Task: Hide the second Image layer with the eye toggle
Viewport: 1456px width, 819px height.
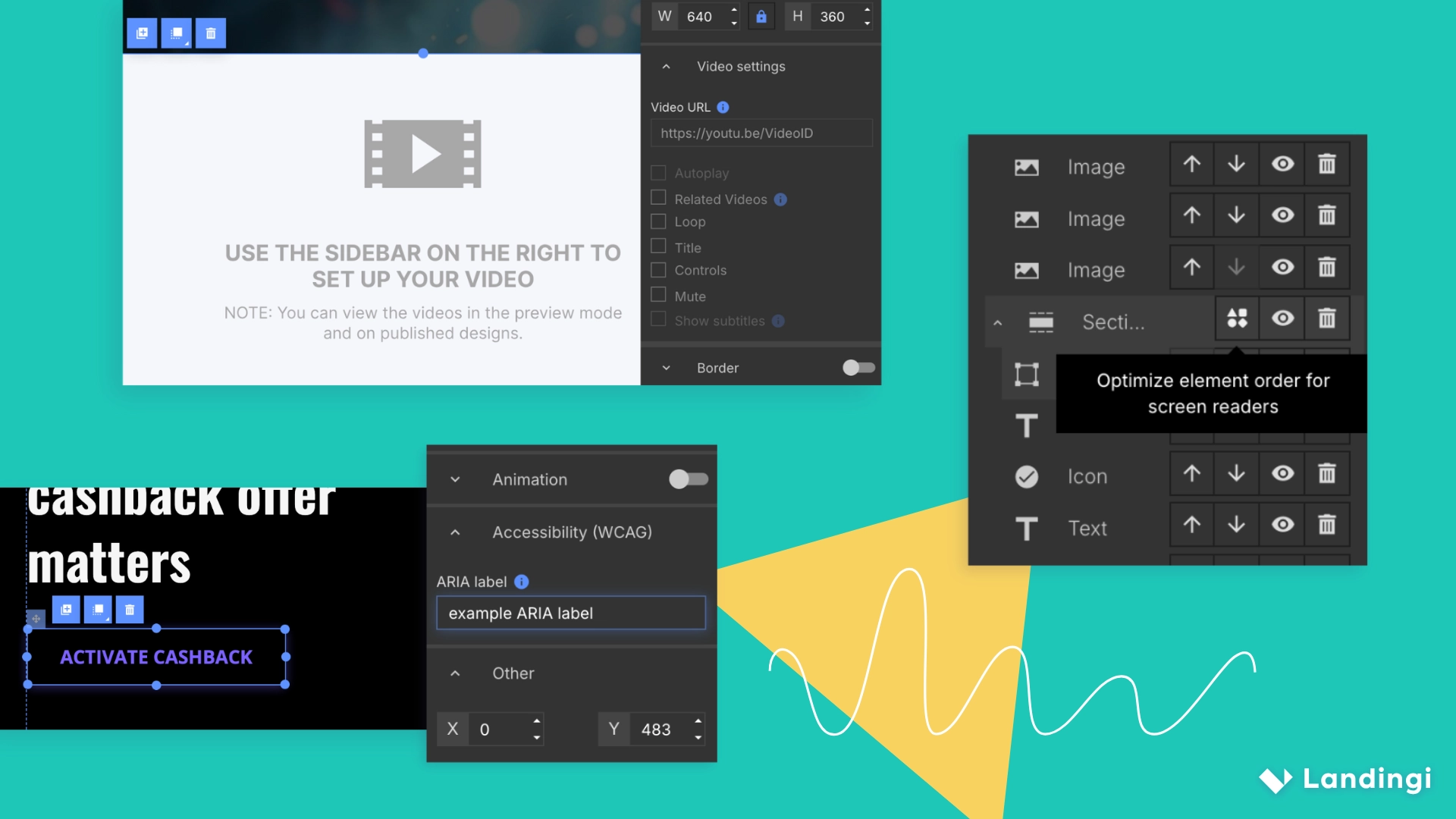Action: (x=1282, y=215)
